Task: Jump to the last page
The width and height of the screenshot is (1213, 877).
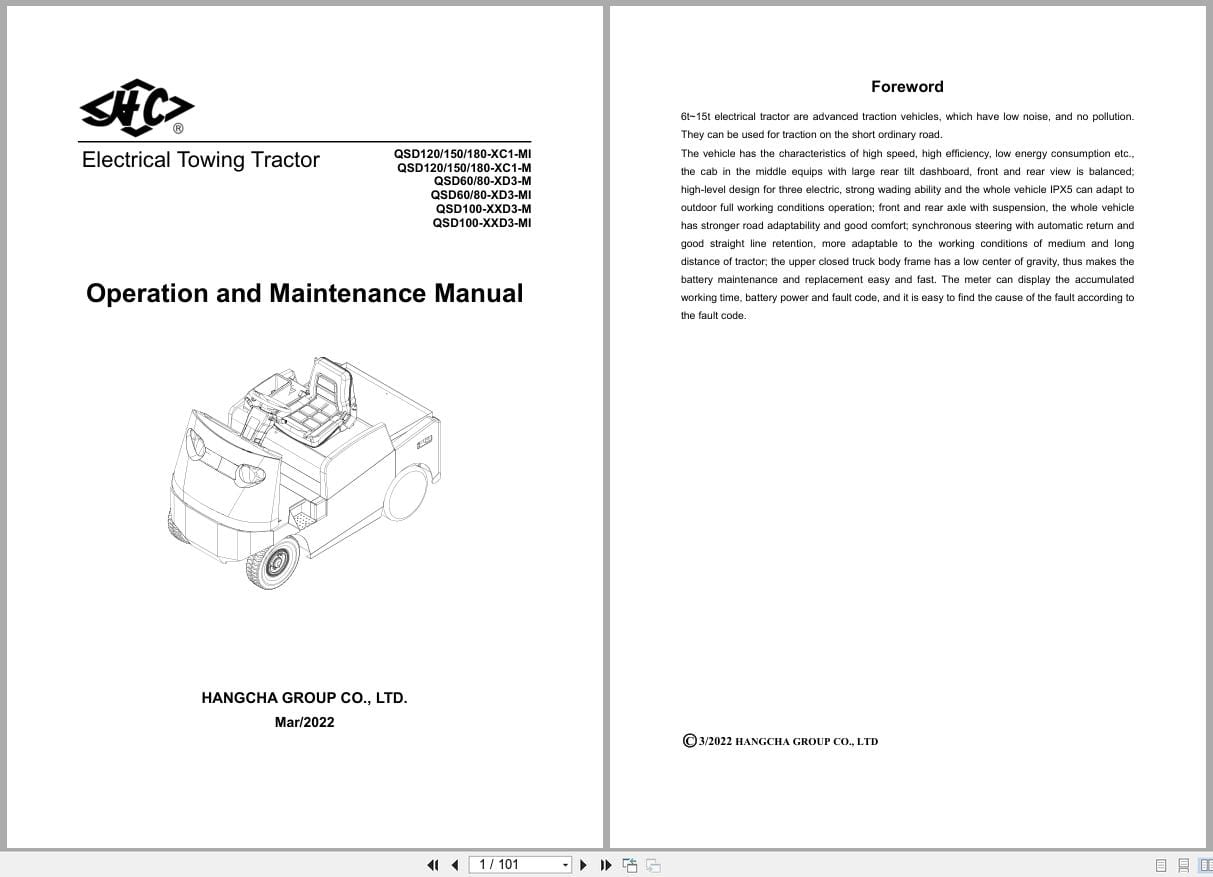Action: [605, 864]
